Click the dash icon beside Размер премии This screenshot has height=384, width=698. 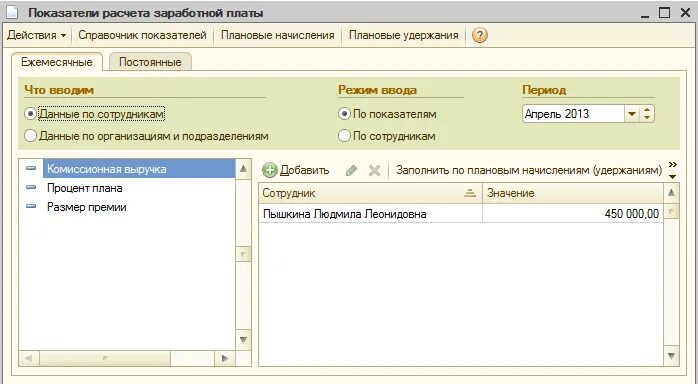31,206
